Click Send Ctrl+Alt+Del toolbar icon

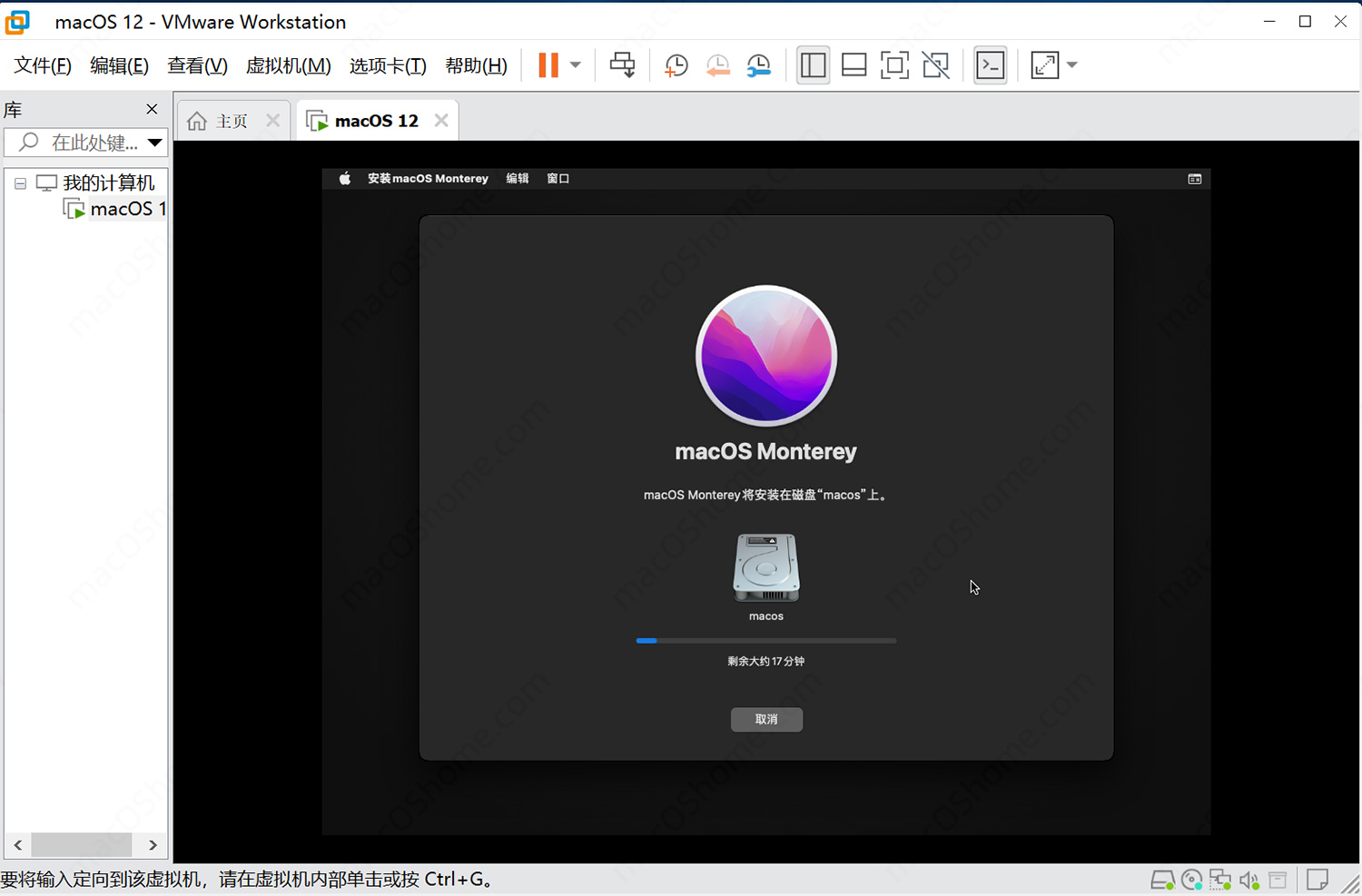pos(623,65)
